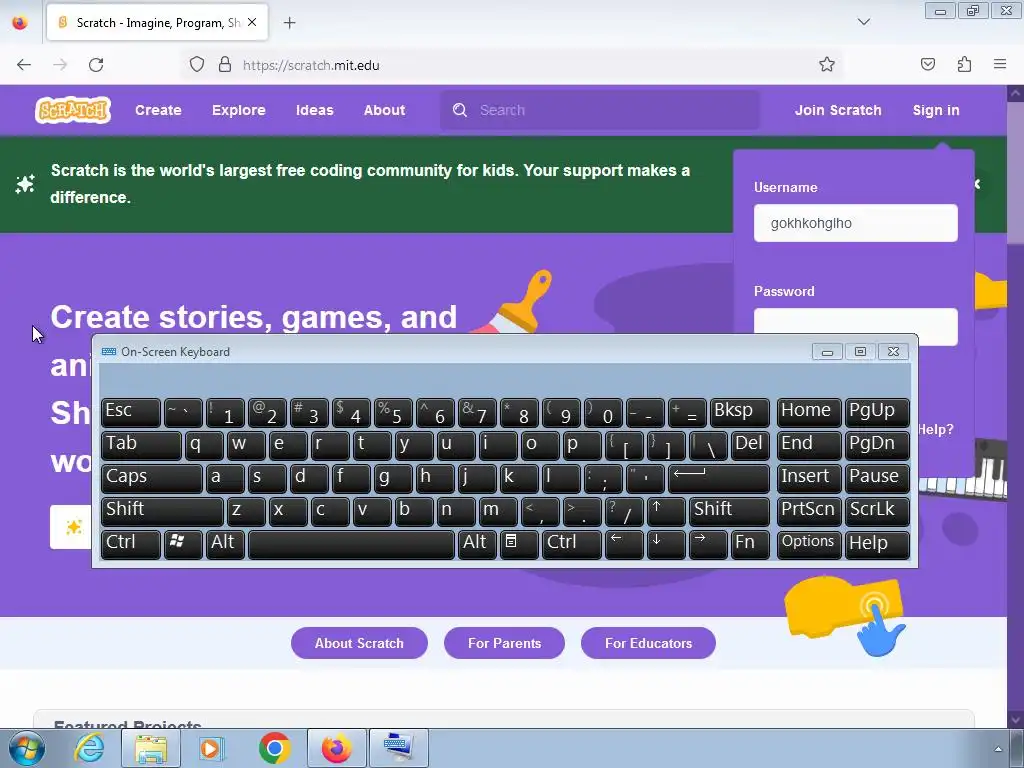Click the About Scratch button

click(x=359, y=643)
